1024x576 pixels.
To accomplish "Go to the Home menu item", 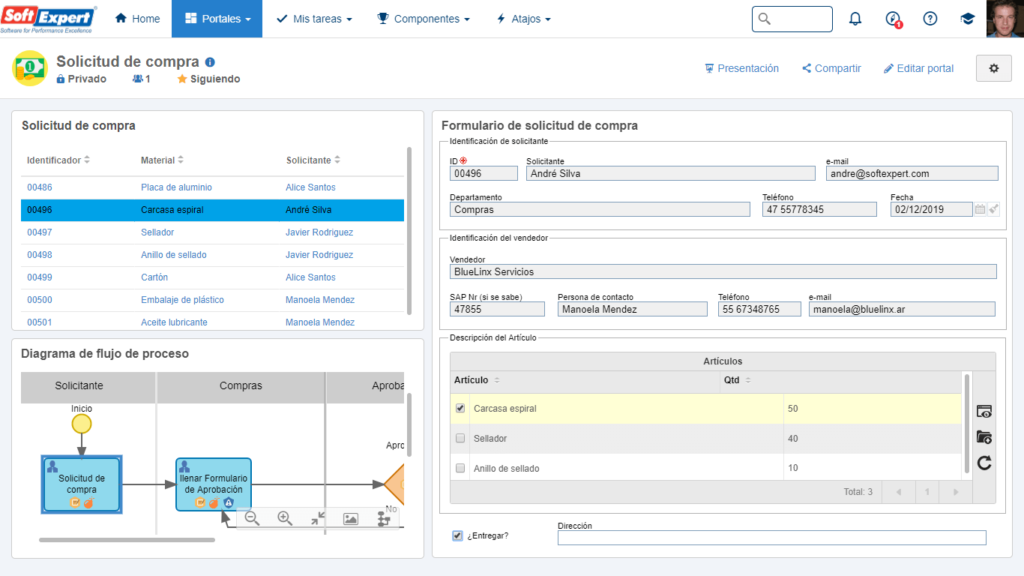I will [x=138, y=19].
